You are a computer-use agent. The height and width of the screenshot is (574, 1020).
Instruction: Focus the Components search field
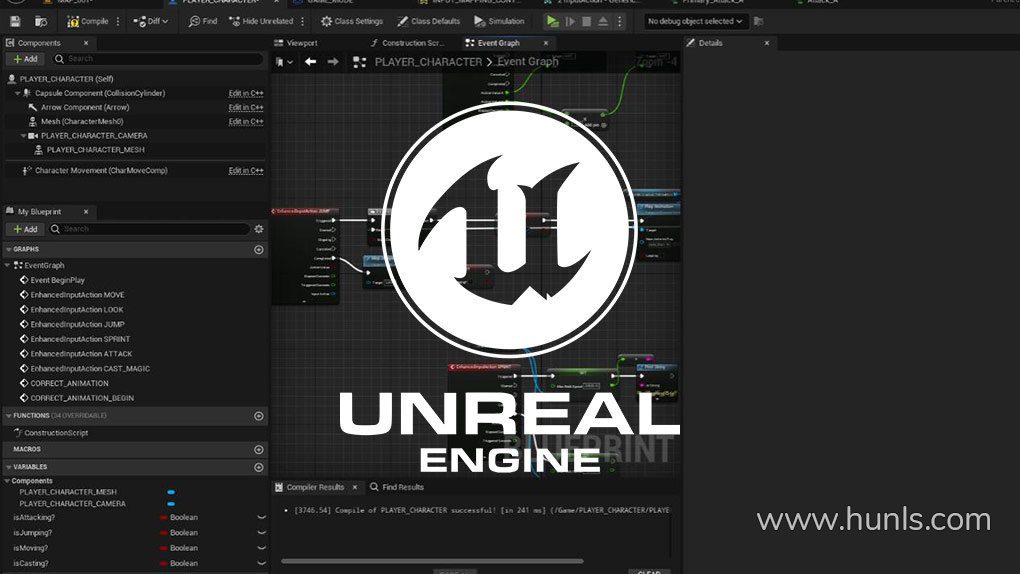[157, 59]
